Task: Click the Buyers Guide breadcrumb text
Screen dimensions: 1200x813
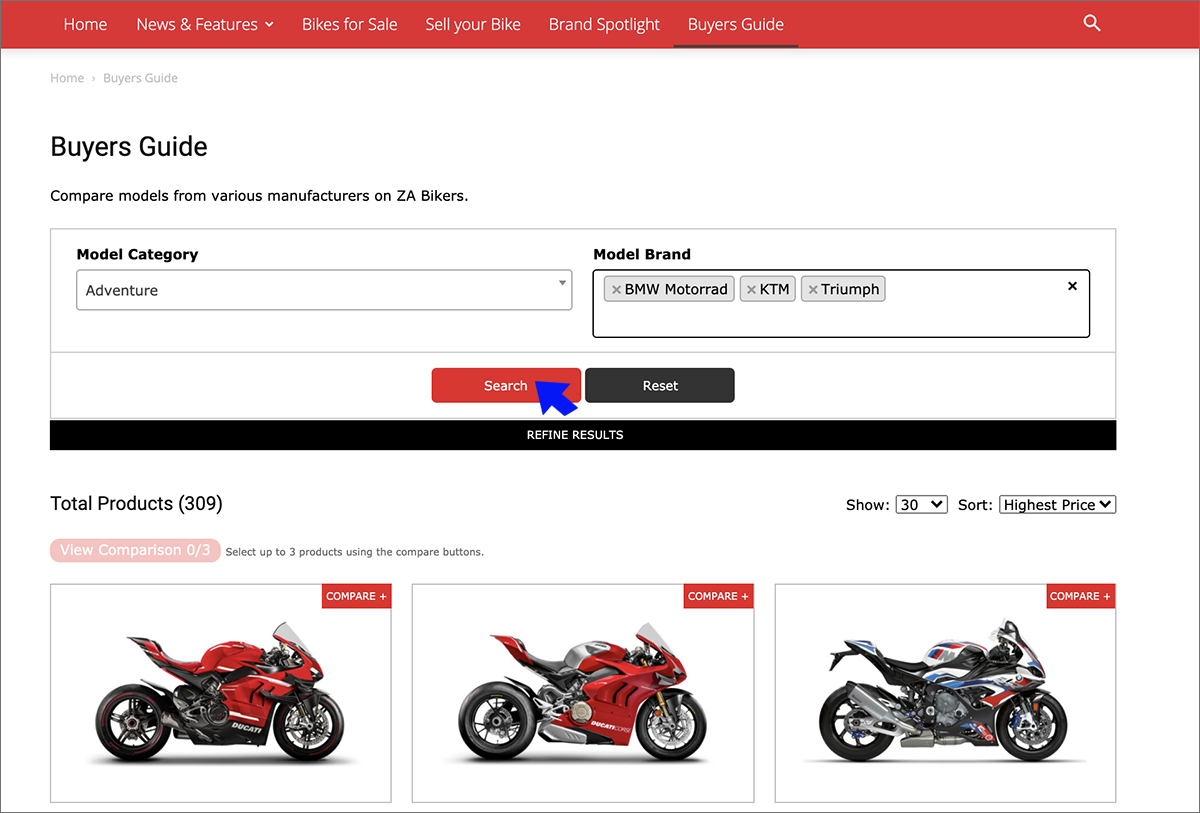Action: (140, 78)
